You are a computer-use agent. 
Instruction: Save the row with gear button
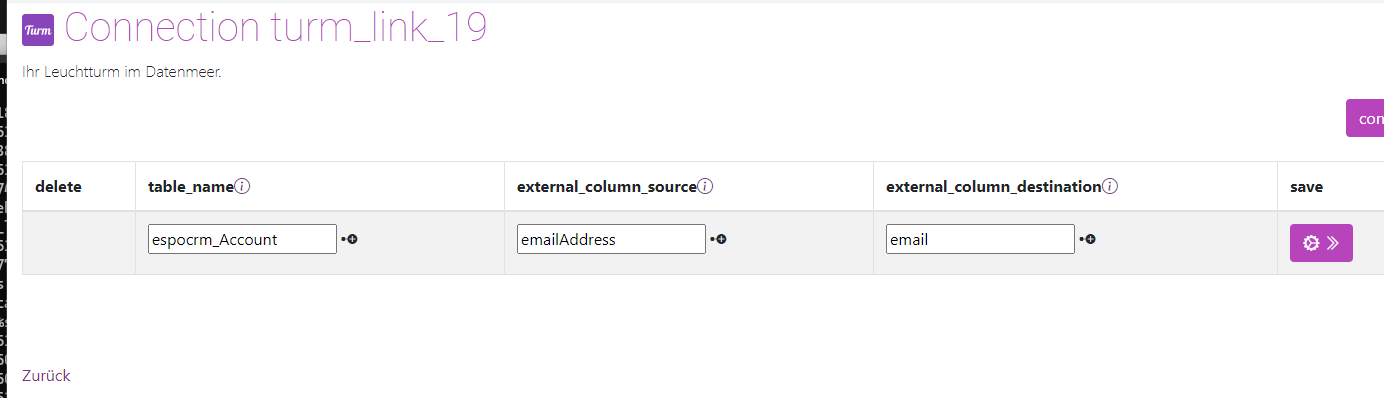coord(1321,243)
